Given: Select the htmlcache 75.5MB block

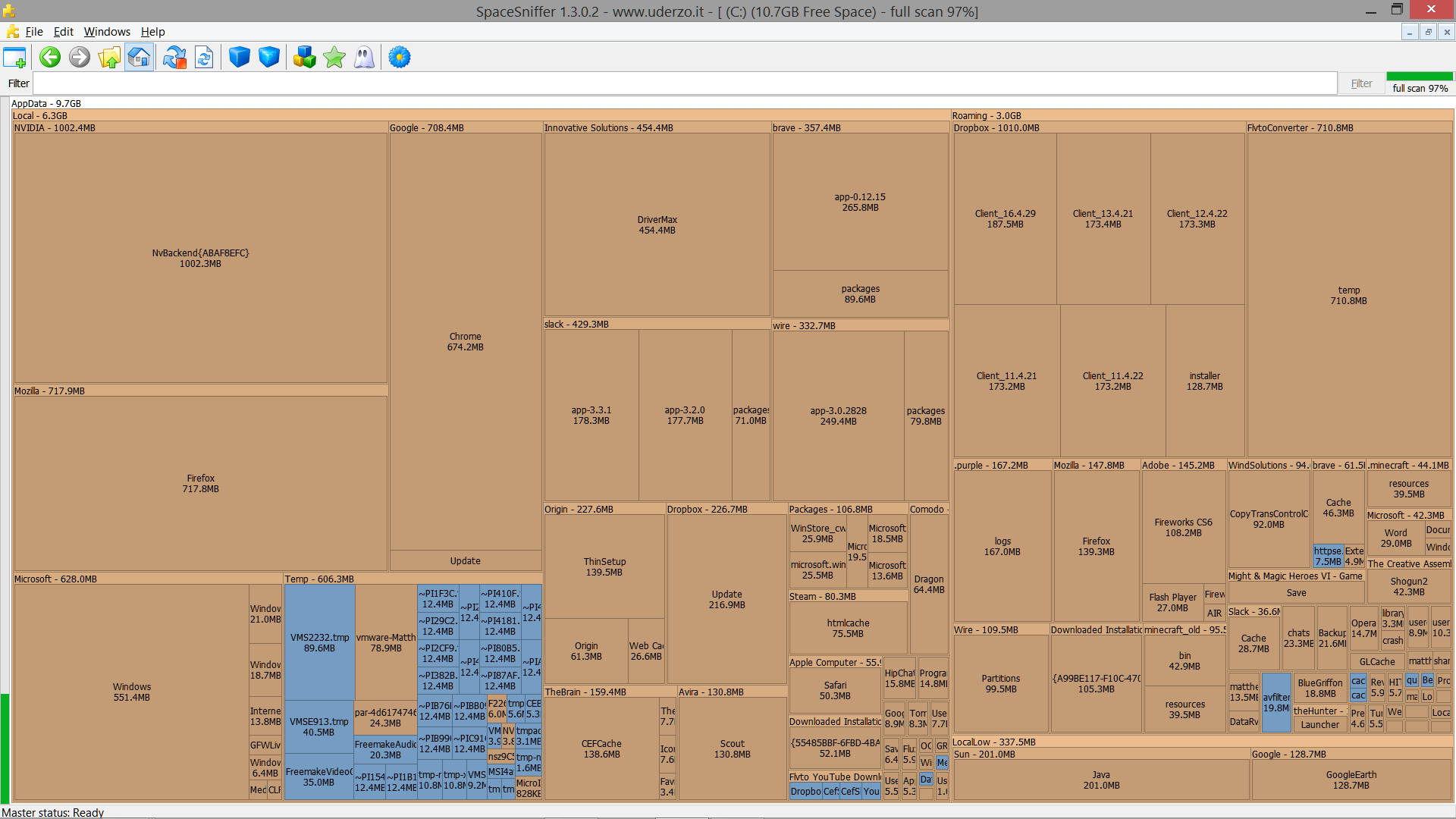Looking at the screenshot, I should [848, 628].
